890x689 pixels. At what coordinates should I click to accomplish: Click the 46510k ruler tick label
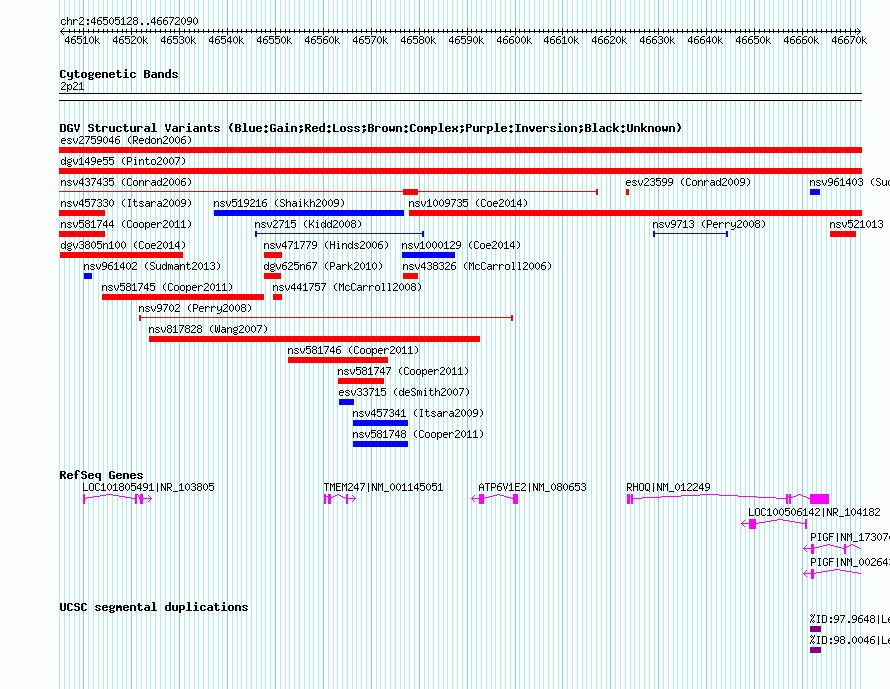tap(82, 40)
